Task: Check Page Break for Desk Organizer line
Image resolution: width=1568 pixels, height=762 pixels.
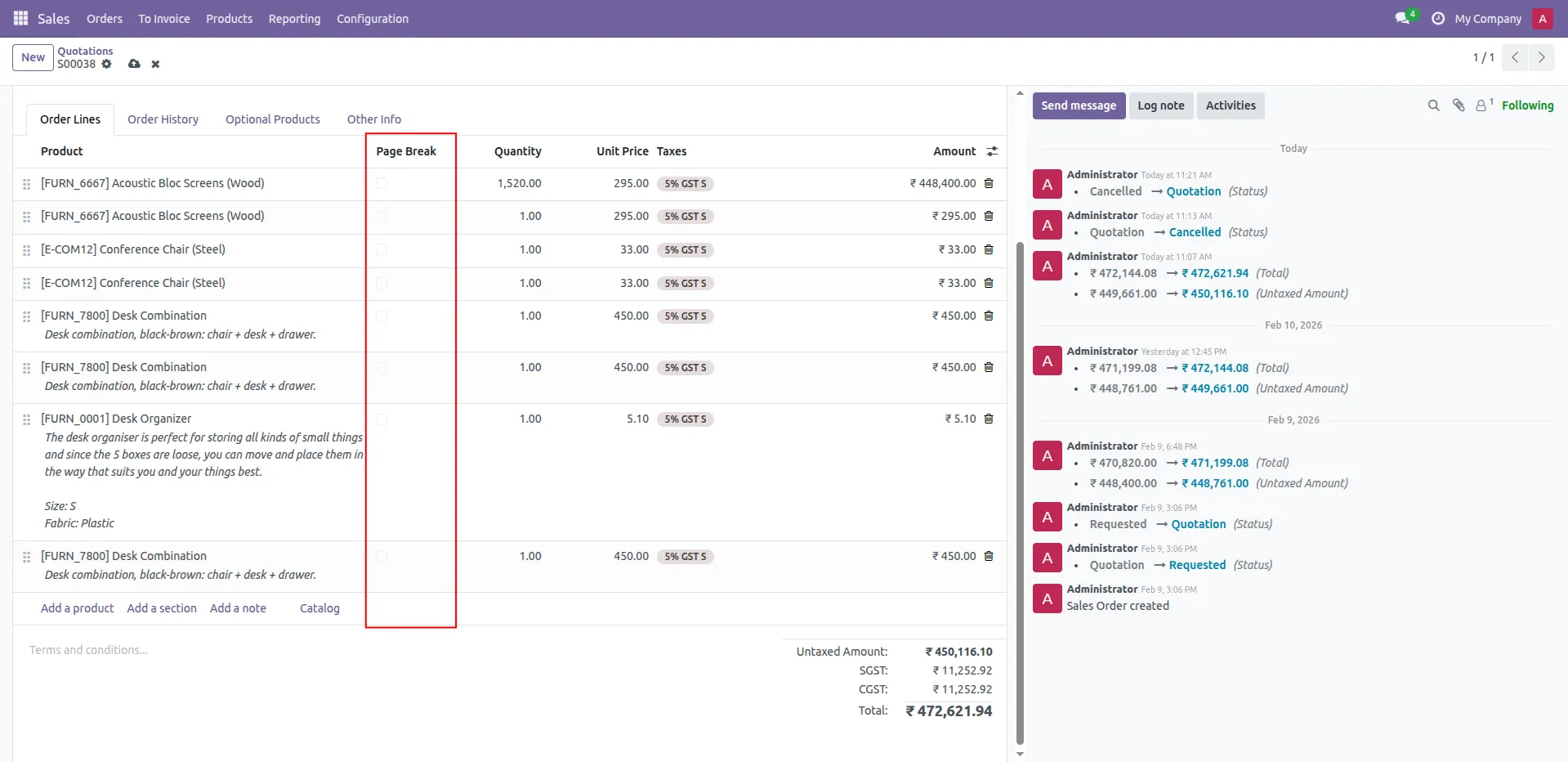Action: pyautogui.click(x=382, y=419)
